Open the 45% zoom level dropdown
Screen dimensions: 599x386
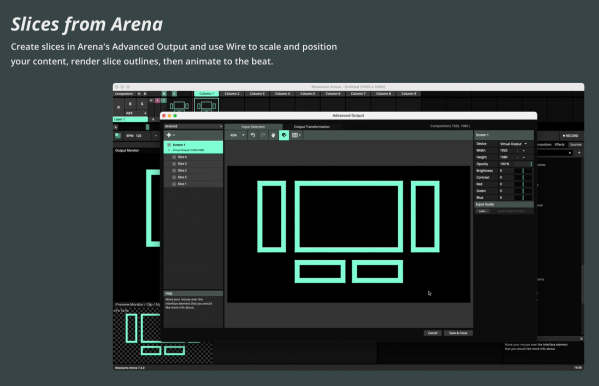[237, 135]
